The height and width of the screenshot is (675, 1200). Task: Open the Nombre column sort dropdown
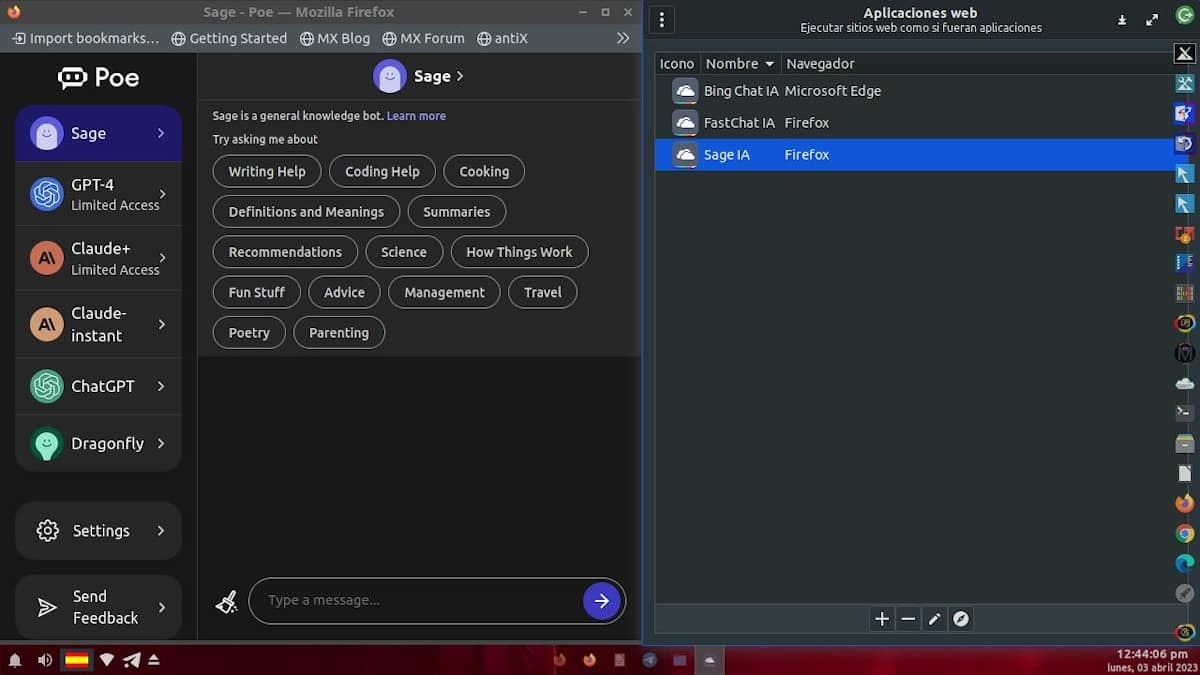point(768,63)
